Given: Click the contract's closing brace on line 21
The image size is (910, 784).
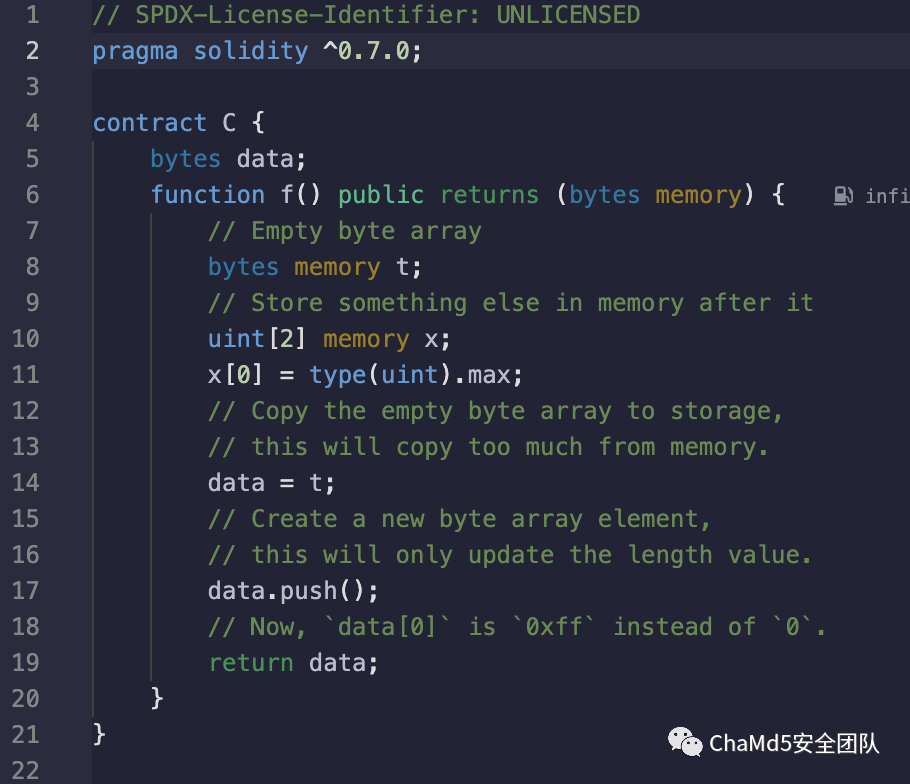Looking at the screenshot, I should pos(99,734).
